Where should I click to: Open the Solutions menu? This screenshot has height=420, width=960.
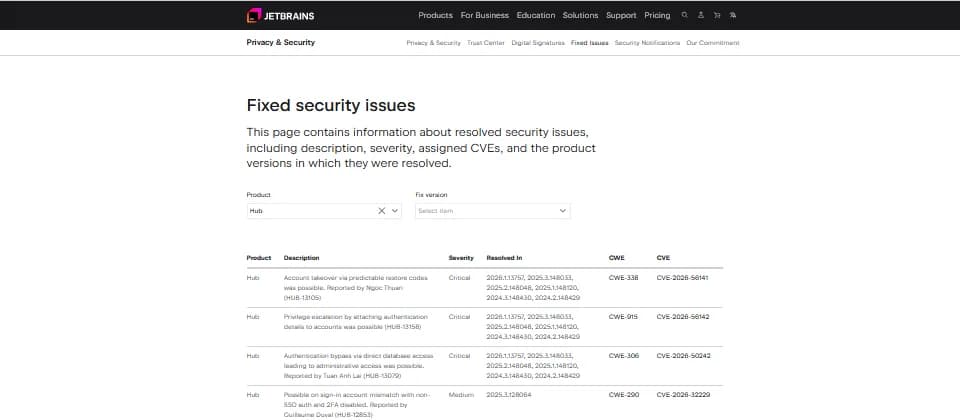pos(580,15)
